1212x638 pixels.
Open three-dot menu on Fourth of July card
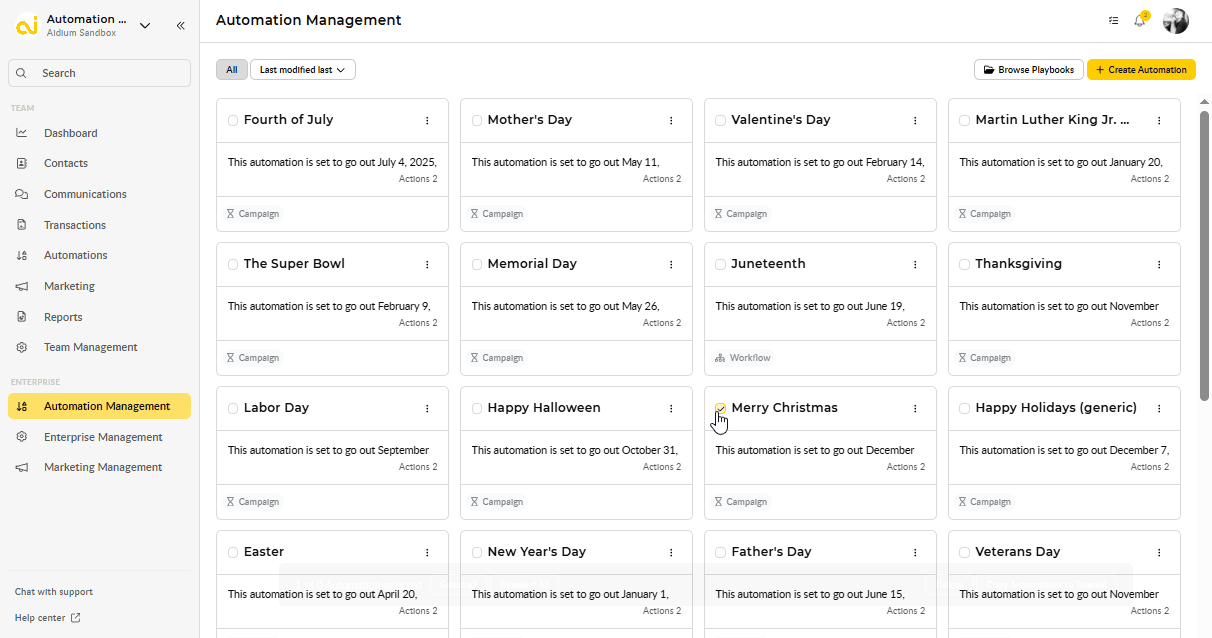pyautogui.click(x=427, y=120)
